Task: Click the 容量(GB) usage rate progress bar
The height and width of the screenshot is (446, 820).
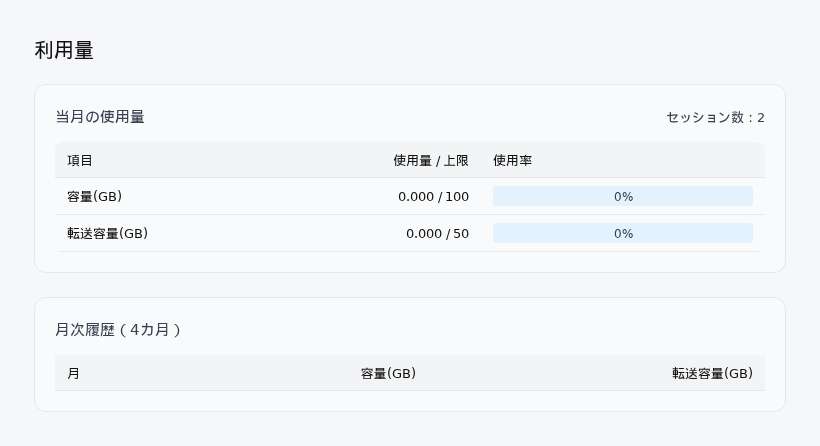Action: click(622, 196)
